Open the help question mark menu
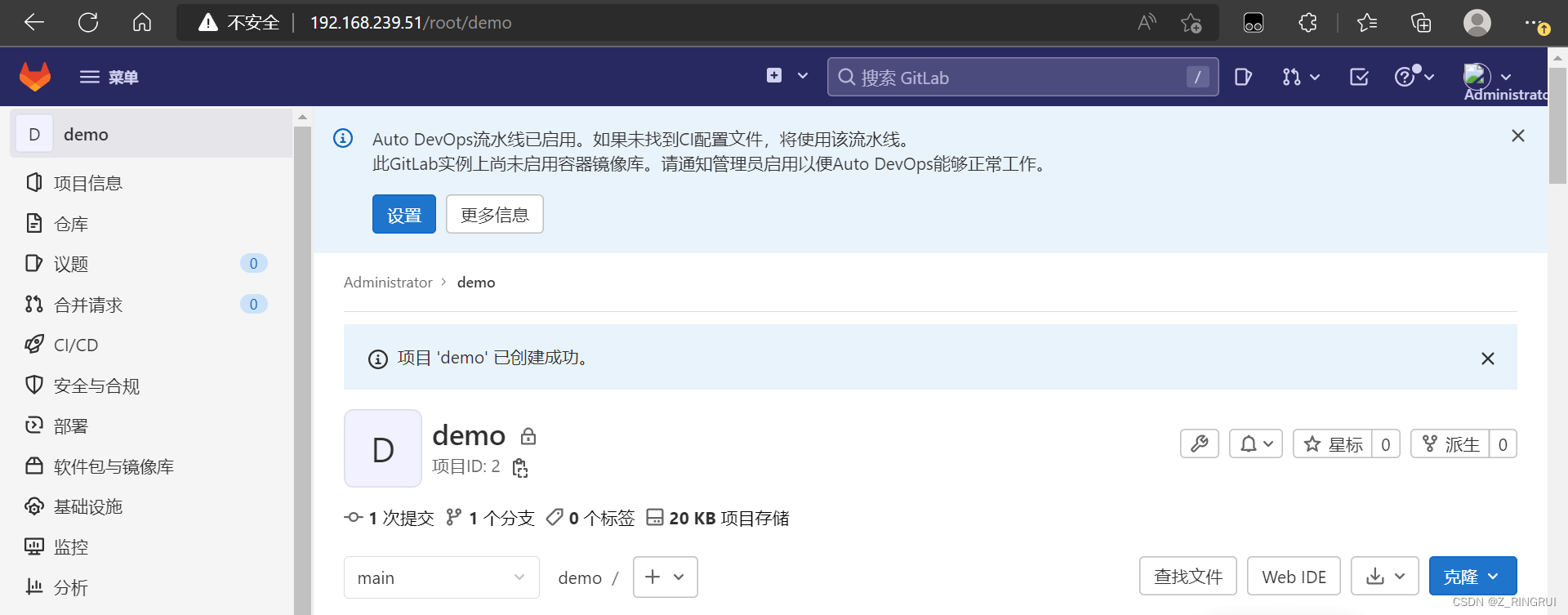Image resolution: width=1568 pixels, height=615 pixels. pyautogui.click(x=1414, y=76)
